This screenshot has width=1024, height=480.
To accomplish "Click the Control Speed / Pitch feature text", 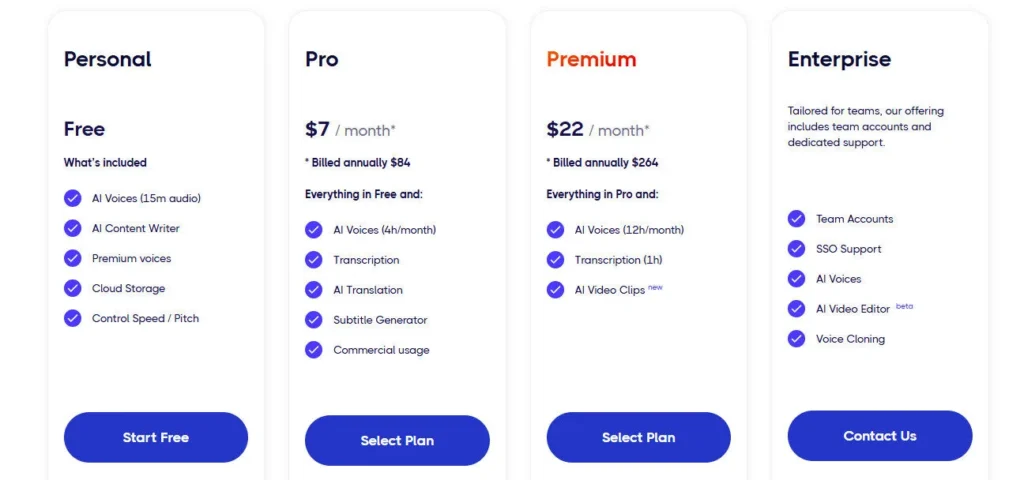I will tap(145, 318).
